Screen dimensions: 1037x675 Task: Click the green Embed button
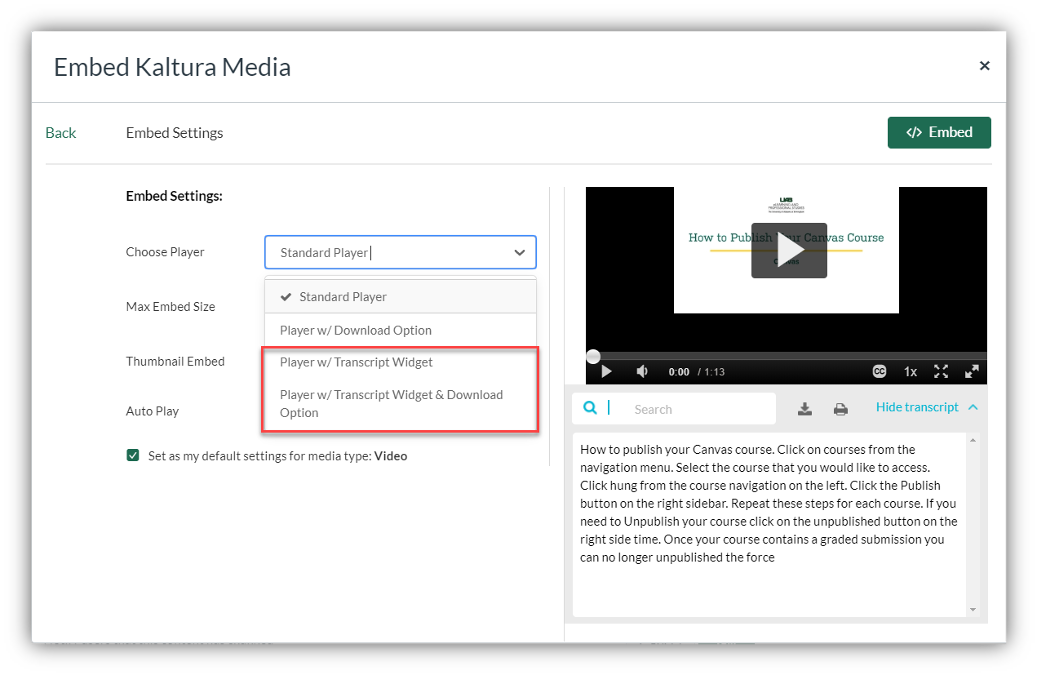pos(939,133)
